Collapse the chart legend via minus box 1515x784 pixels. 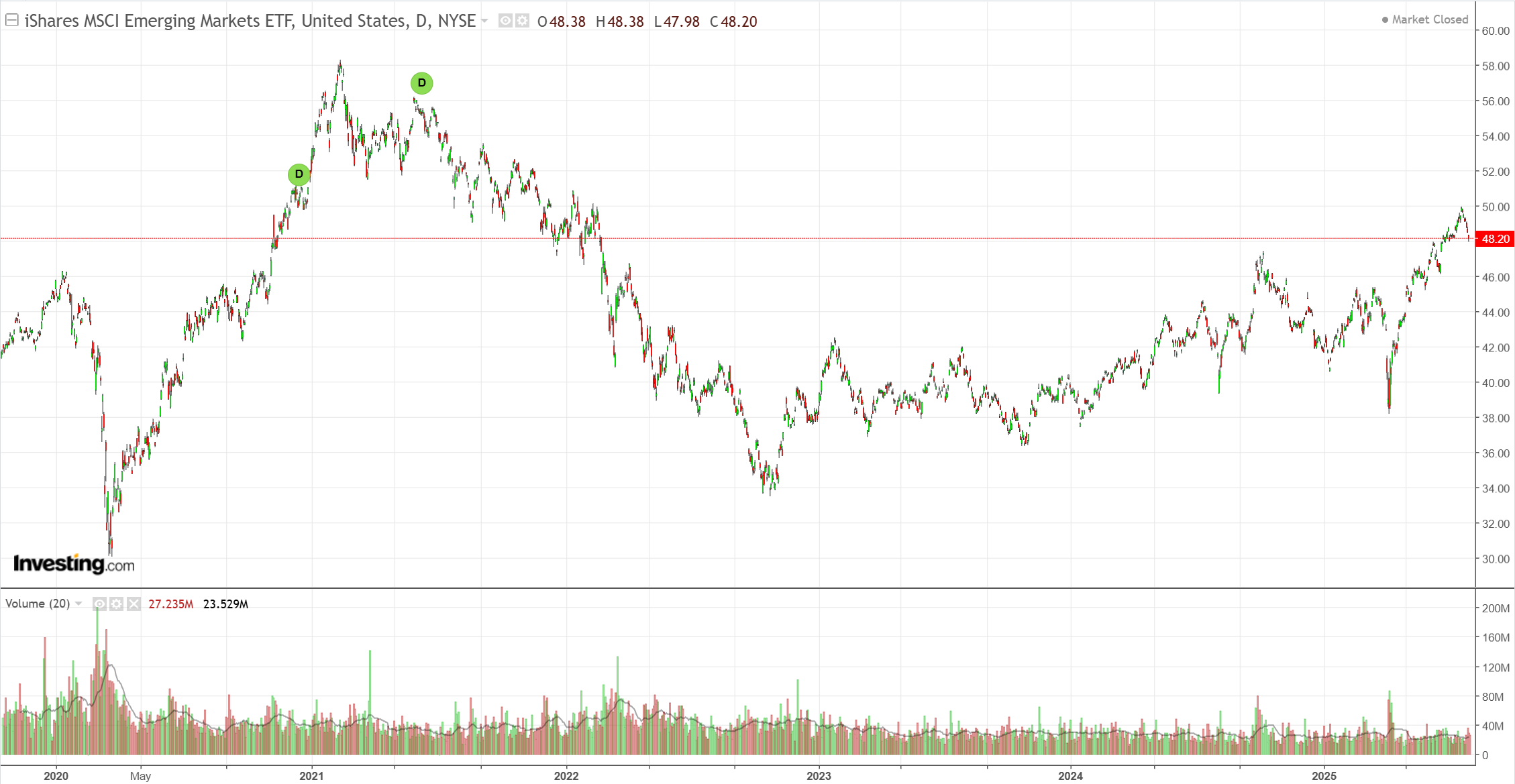(x=11, y=20)
